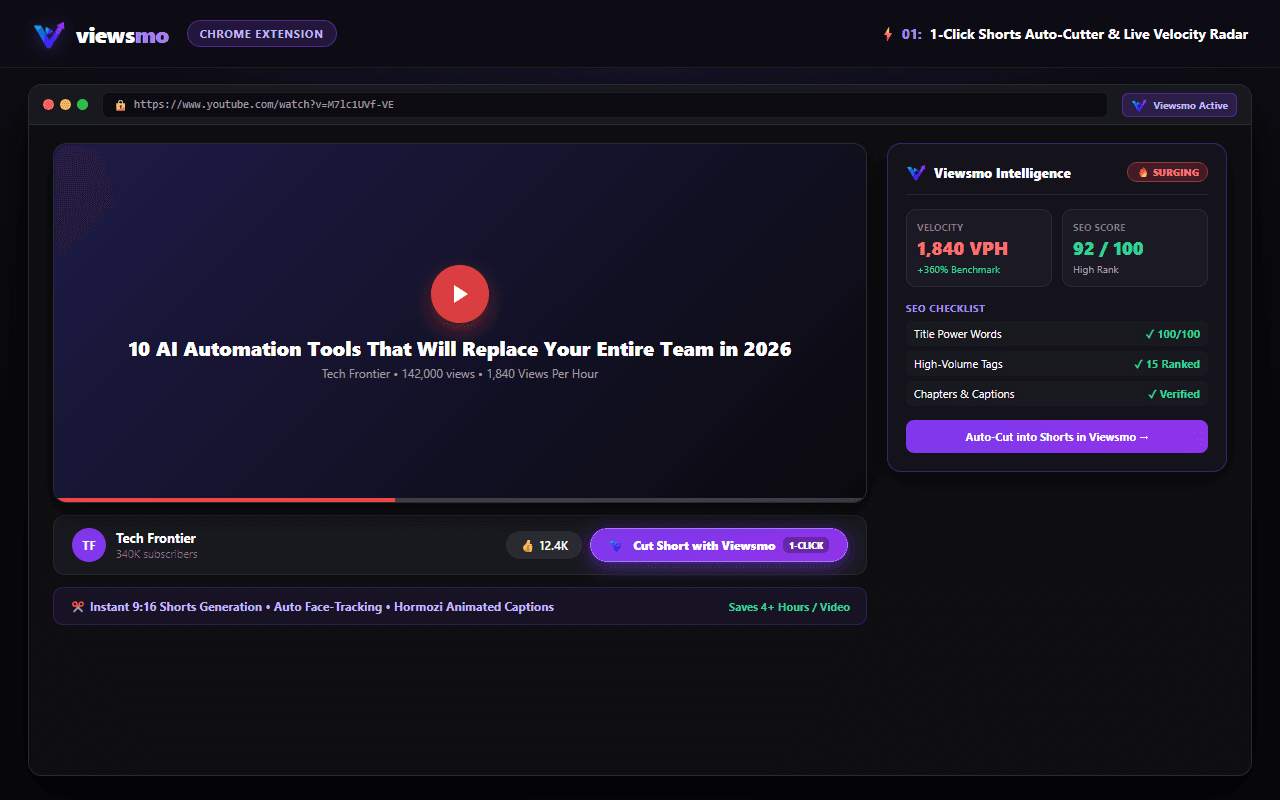Play the video with the red play button
Viewport: 1280px width, 800px height.
[460, 294]
